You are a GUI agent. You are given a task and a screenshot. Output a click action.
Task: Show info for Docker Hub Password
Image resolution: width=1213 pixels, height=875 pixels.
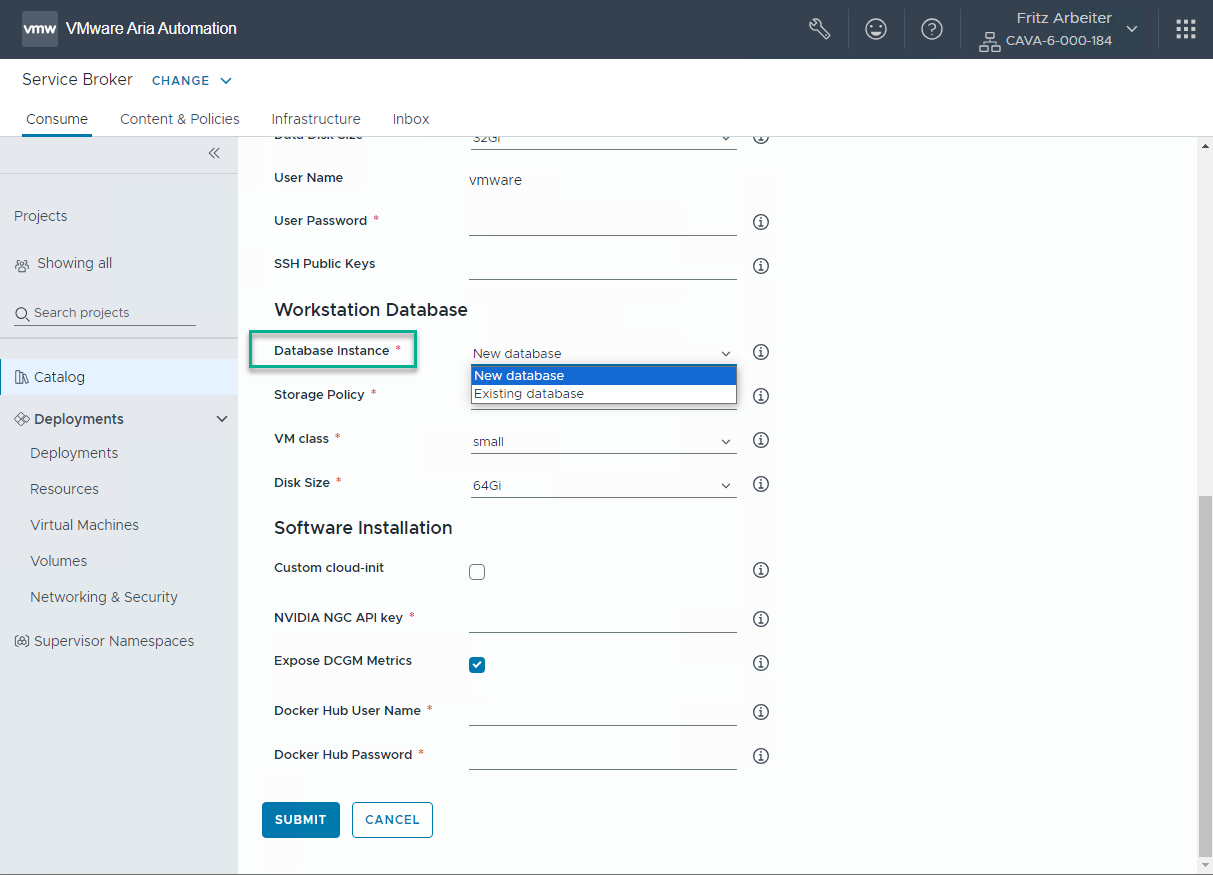761,756
